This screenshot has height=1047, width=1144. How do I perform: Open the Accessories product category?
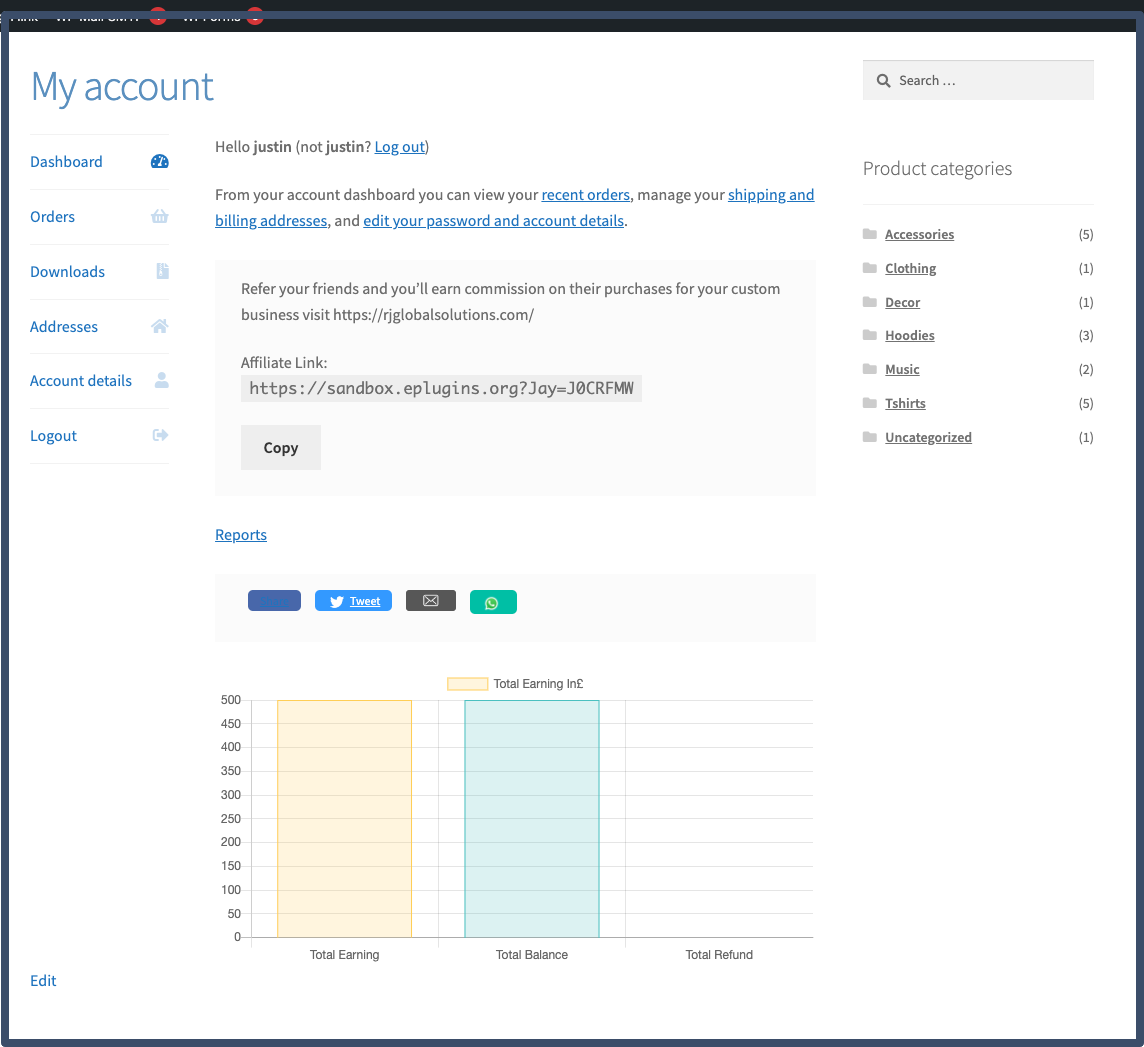[x=919, y=235]
